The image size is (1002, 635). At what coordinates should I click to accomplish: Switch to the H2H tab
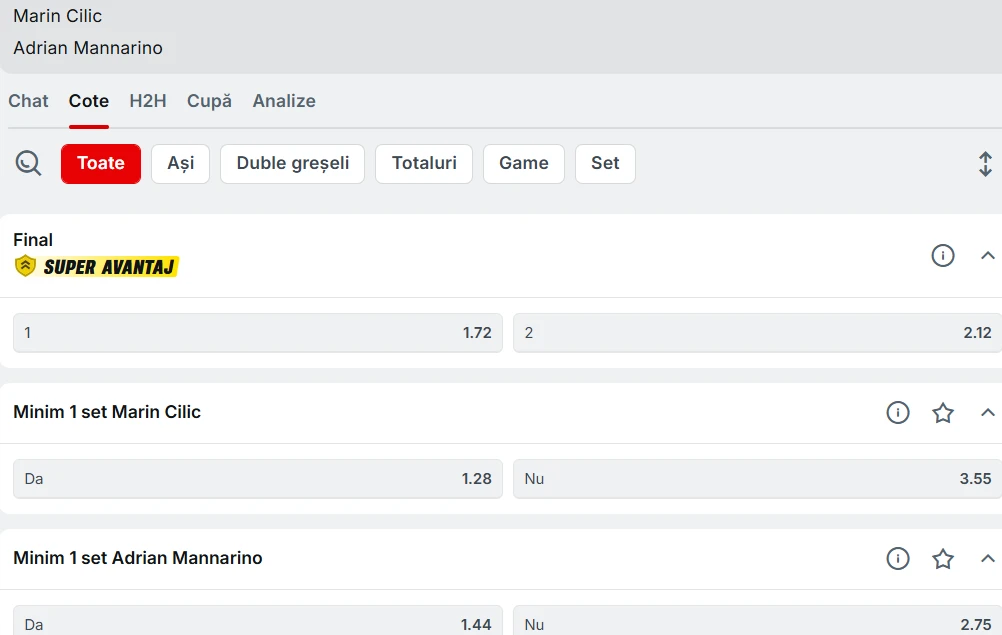point(148,101)
